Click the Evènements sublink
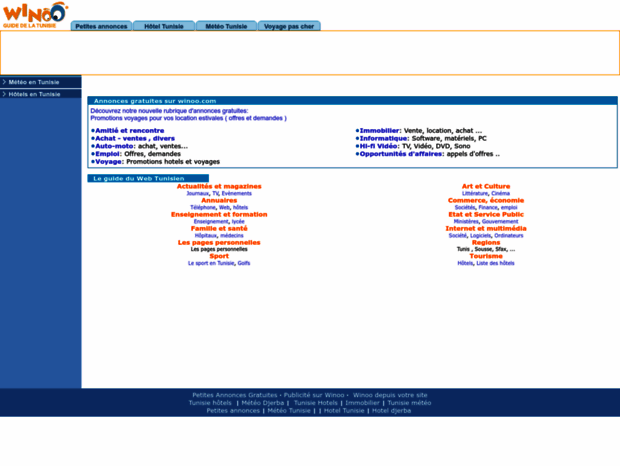620x466 pixels. coord(236,193)
